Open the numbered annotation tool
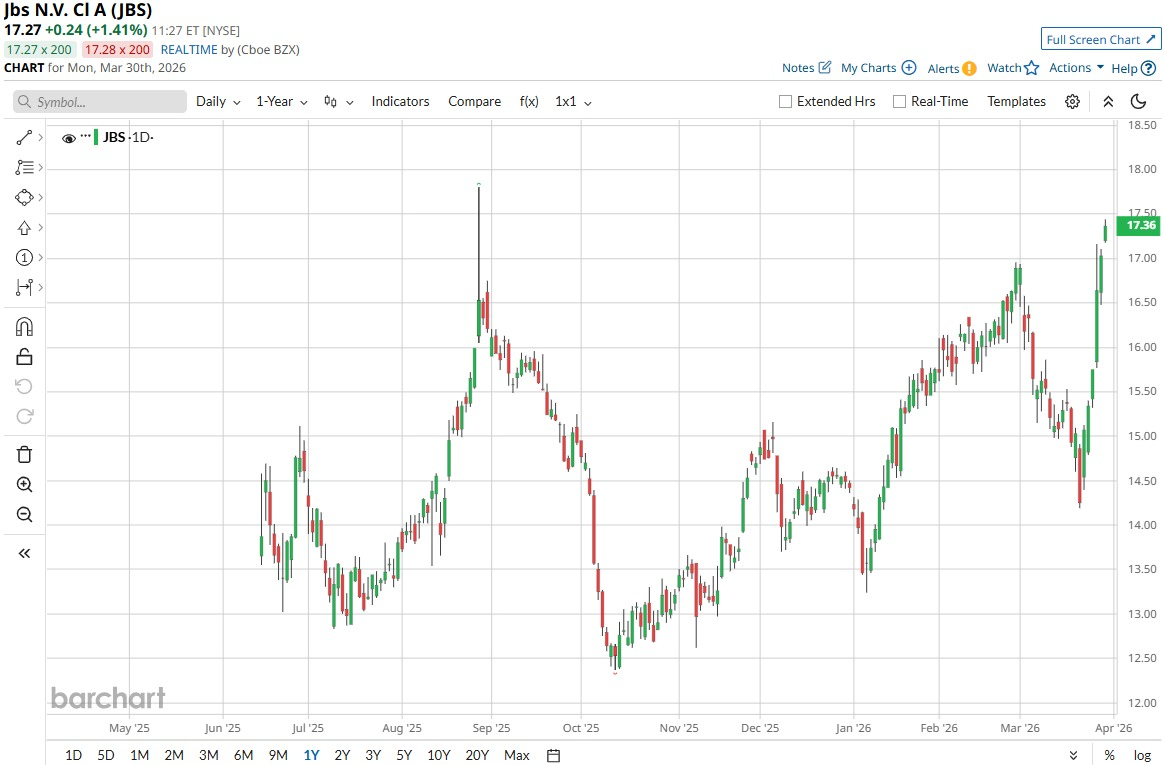This screenshot has height=765, width=1164. pyautogui.click(x=24, y=257)
